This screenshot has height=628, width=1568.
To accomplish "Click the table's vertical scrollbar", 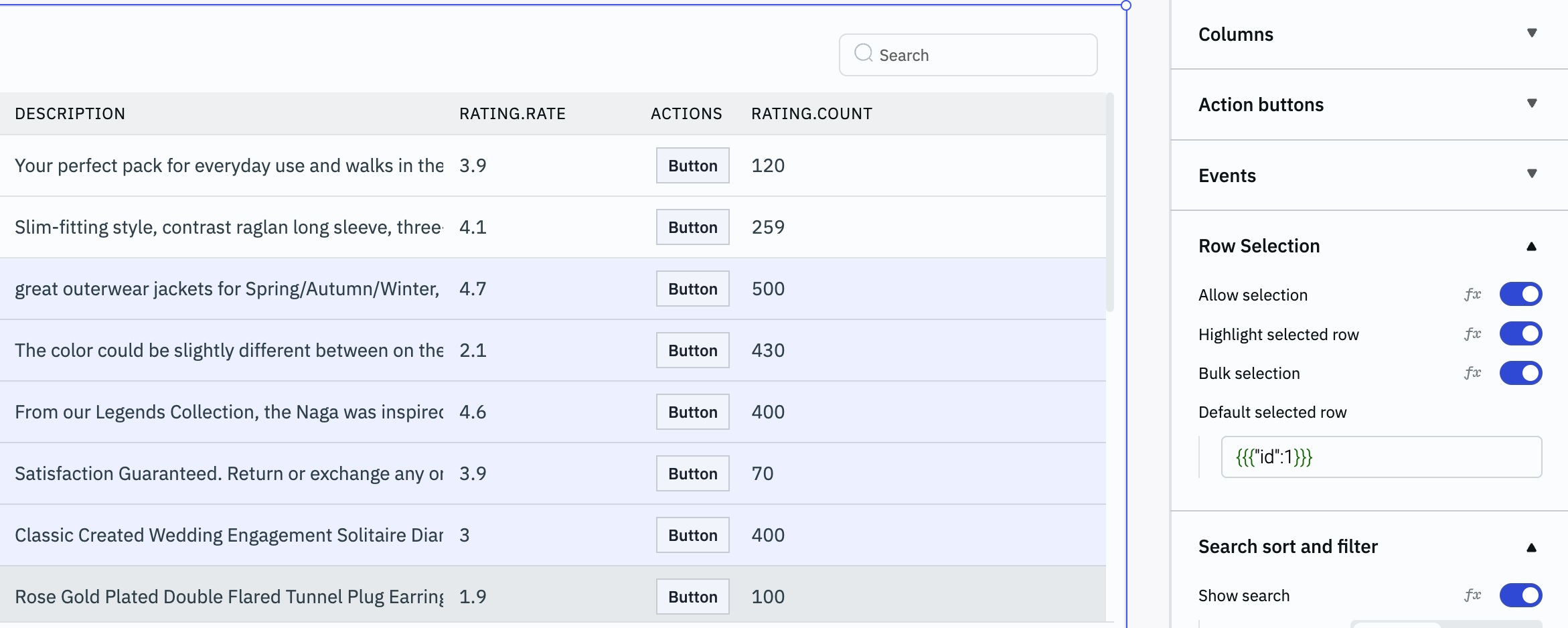I will (1109, 201).
